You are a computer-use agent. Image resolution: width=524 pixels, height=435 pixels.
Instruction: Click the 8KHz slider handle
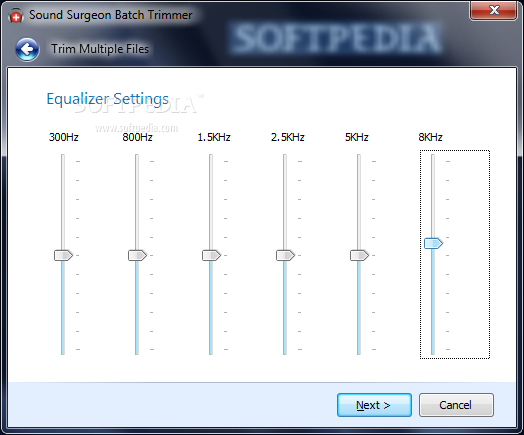click(x=433, y=243)
